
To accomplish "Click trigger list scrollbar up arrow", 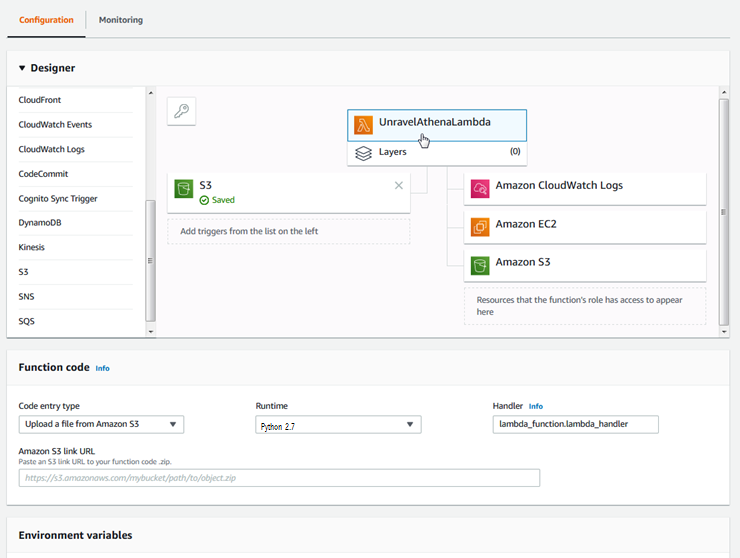I will coord(151,93).
